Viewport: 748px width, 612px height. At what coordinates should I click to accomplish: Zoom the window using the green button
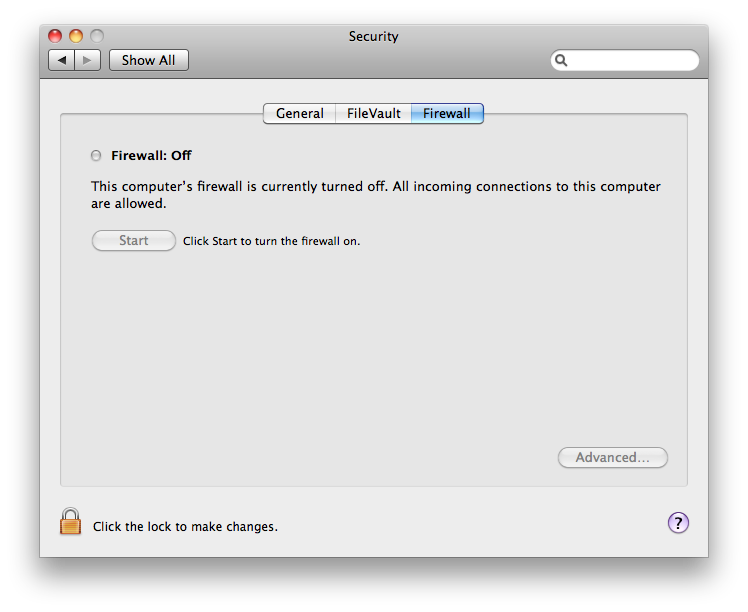point(96,37)
